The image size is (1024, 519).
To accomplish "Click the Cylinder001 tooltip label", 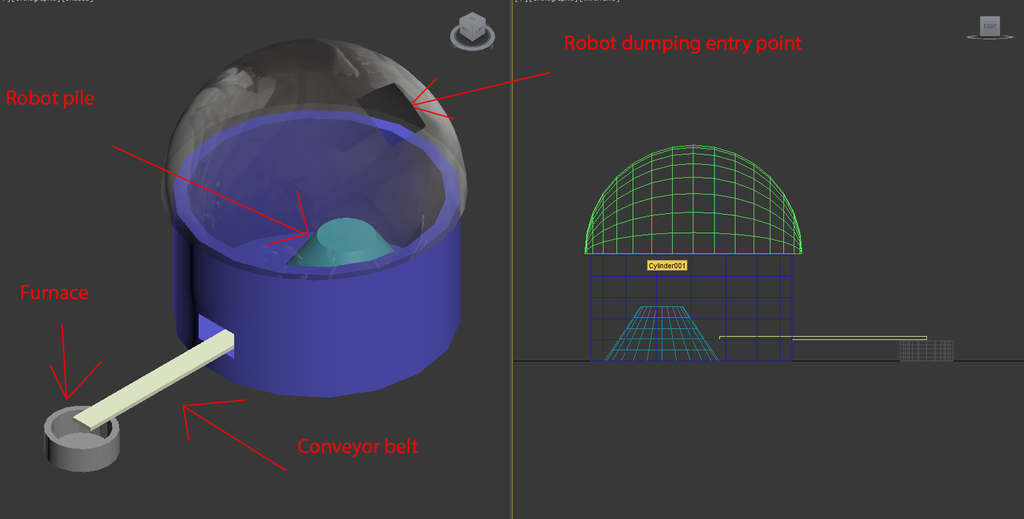I will pyautogui.click(x=667, y=265).
